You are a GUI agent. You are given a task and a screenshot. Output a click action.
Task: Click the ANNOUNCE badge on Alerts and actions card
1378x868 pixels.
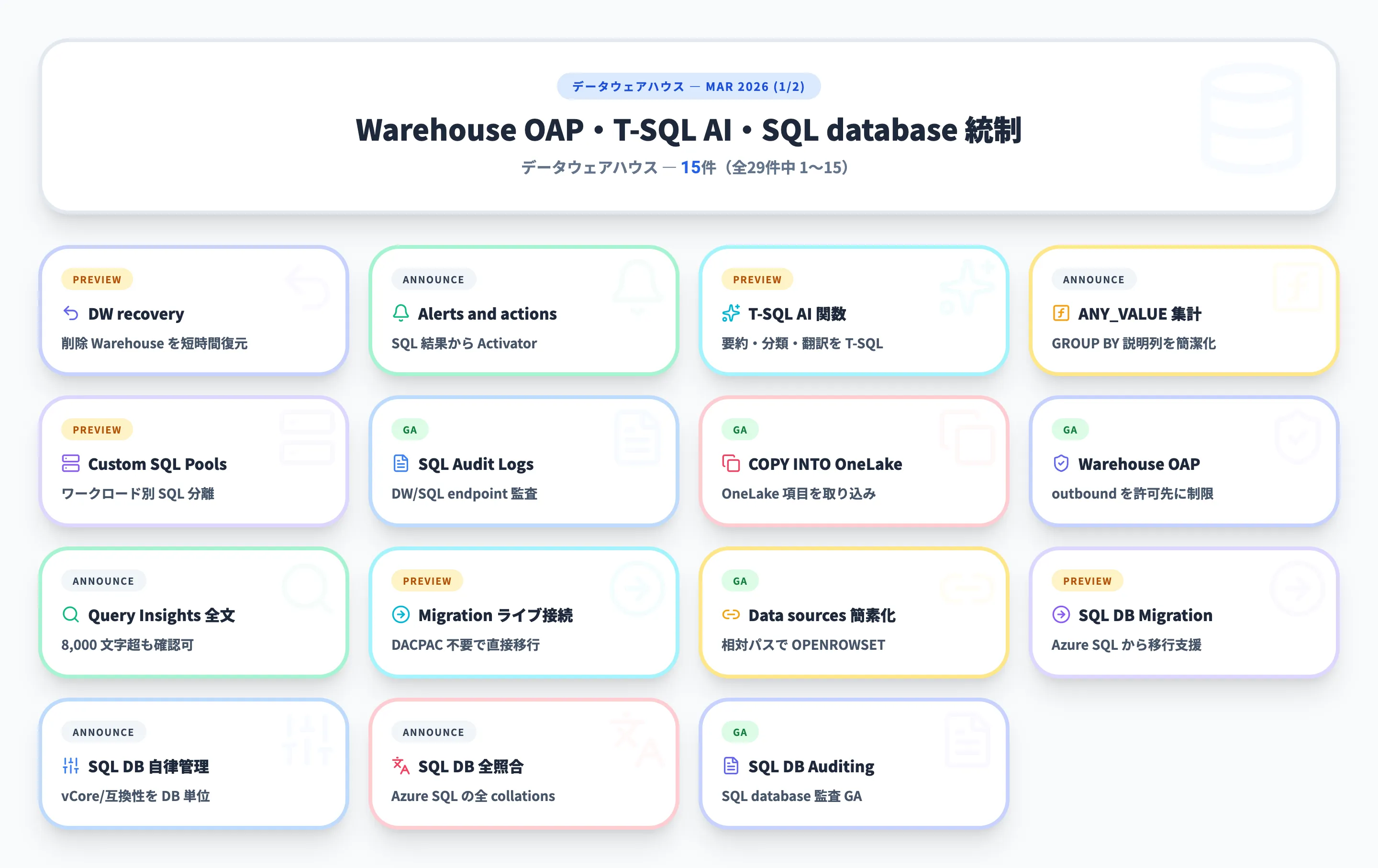click(x=433, y=279)
